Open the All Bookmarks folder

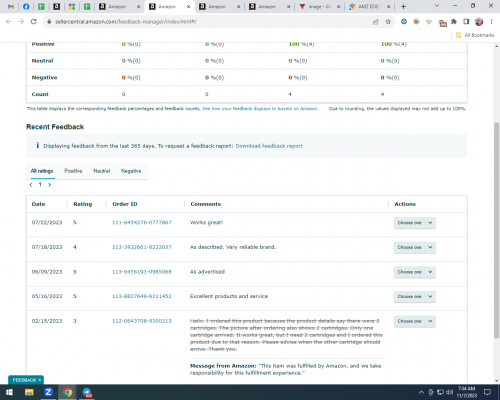475,35
